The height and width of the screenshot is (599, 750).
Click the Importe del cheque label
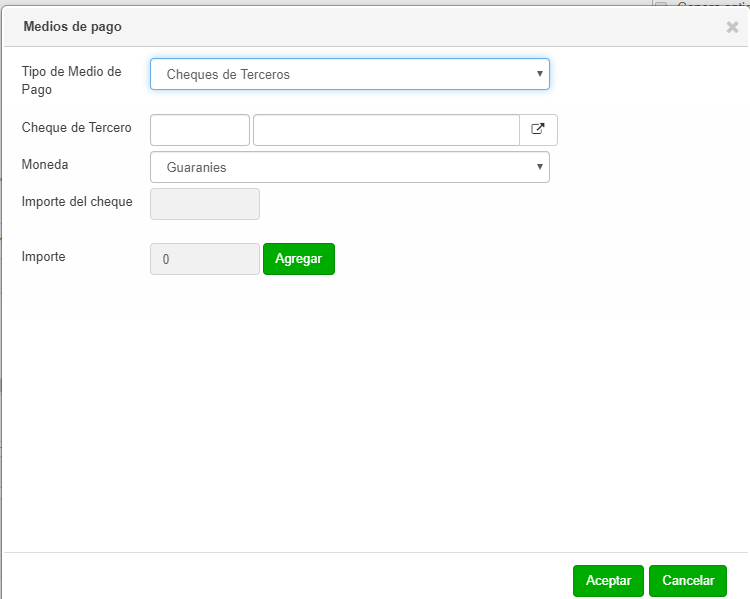pyautogui.click(x=77, y=201)
